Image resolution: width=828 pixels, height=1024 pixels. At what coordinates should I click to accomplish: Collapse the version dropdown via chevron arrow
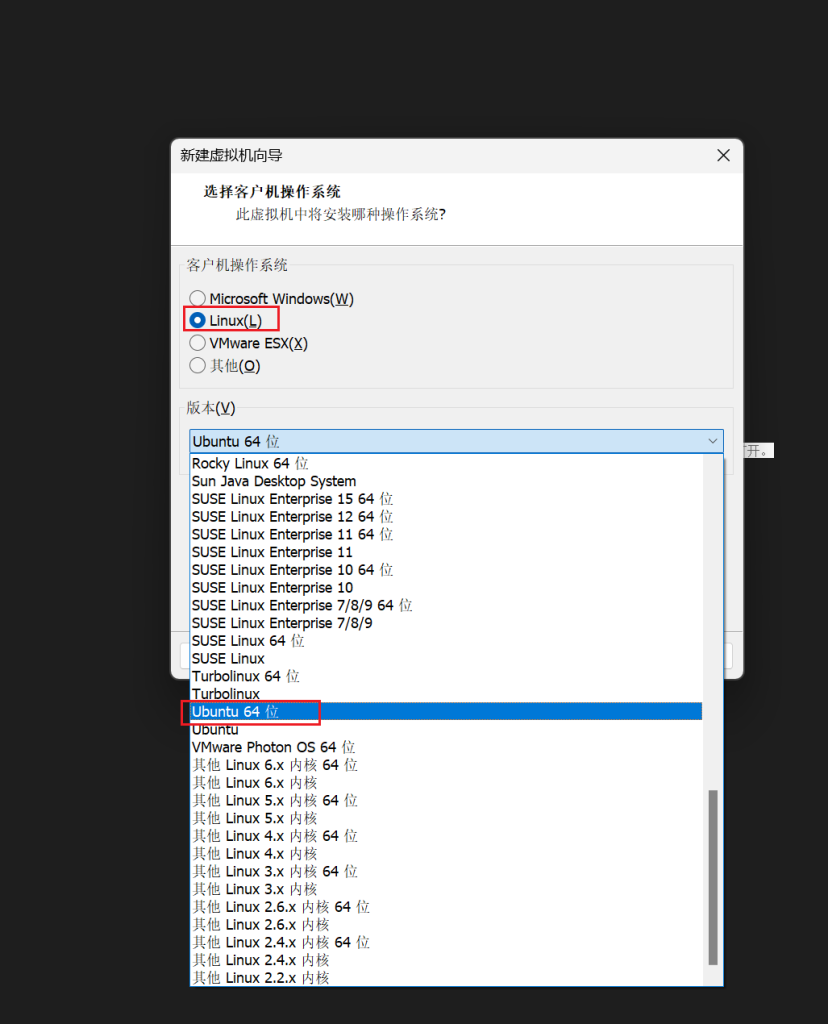(712, 441)
